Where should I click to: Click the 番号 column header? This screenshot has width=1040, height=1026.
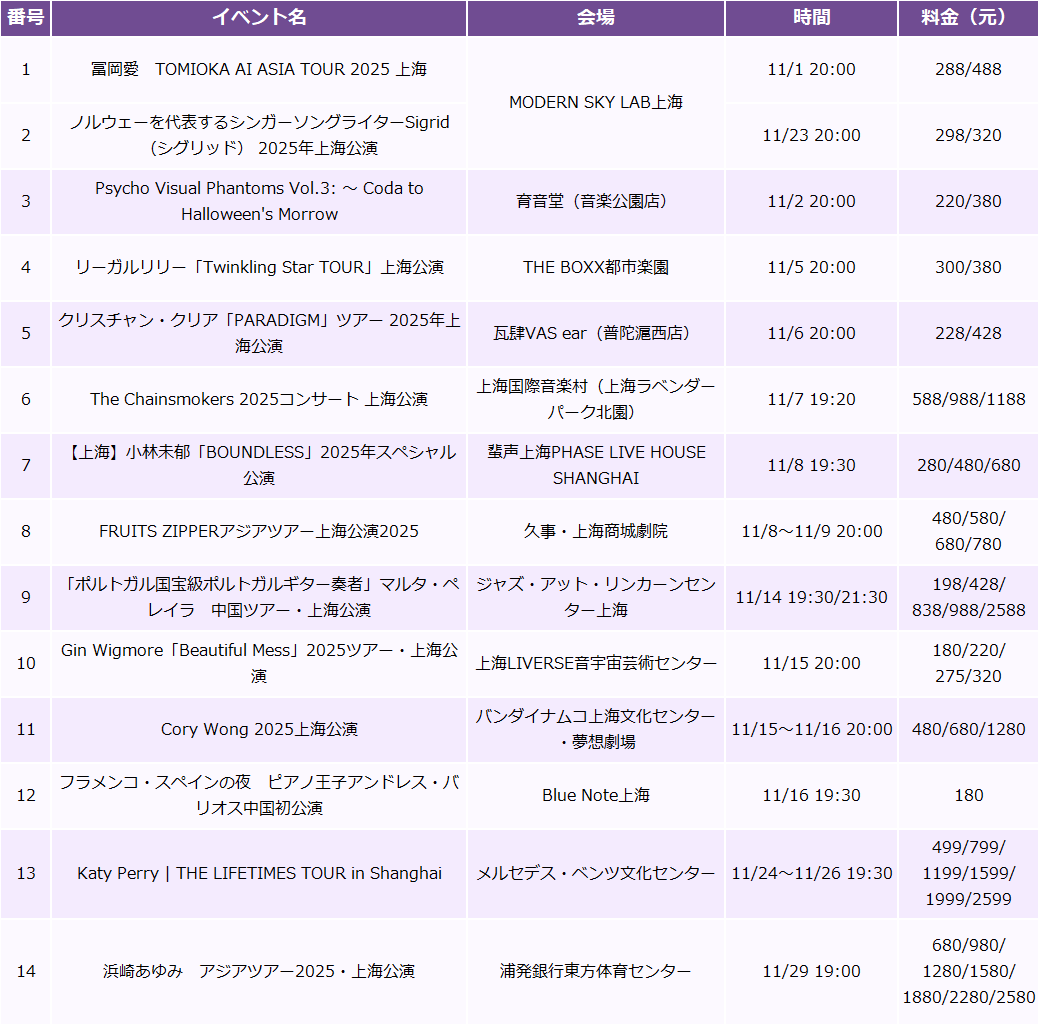[x=25, y=18]
